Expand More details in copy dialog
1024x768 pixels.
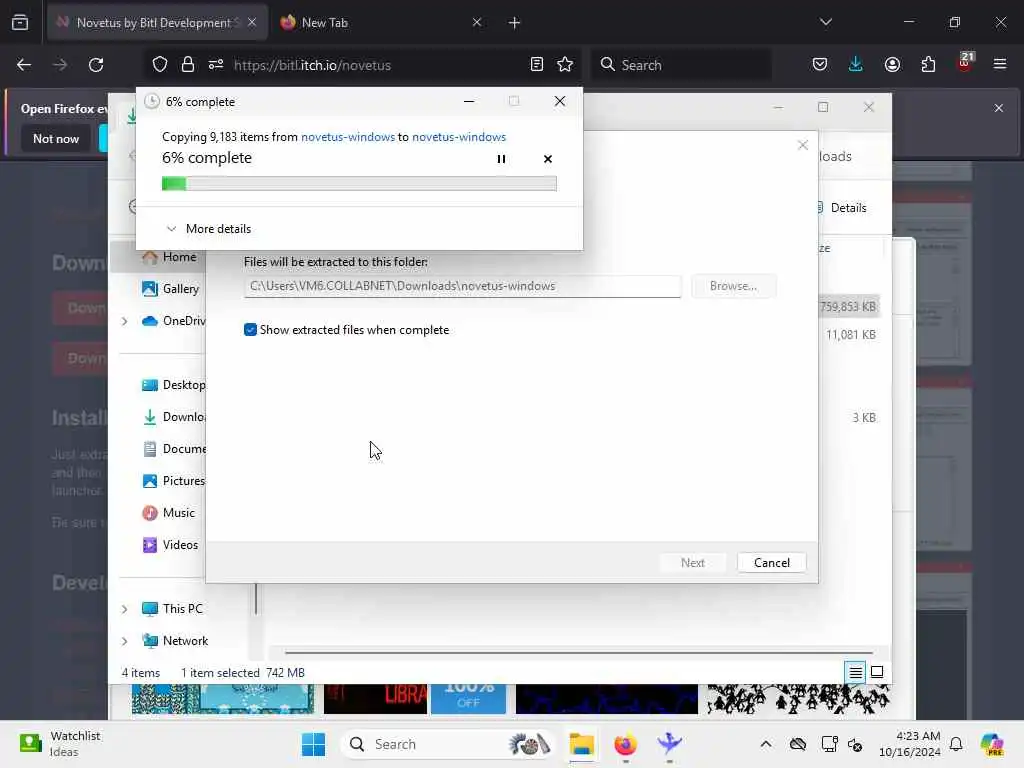[x=209, y=229]
